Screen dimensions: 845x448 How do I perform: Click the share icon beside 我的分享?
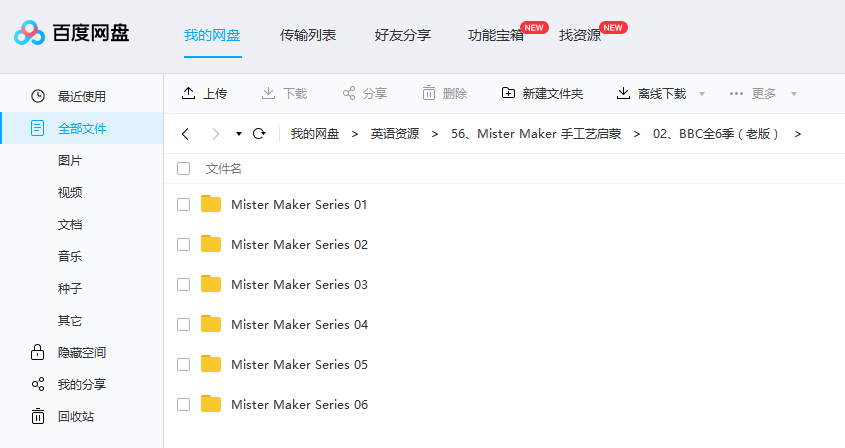pyautogui.click(x=38, y=384)
